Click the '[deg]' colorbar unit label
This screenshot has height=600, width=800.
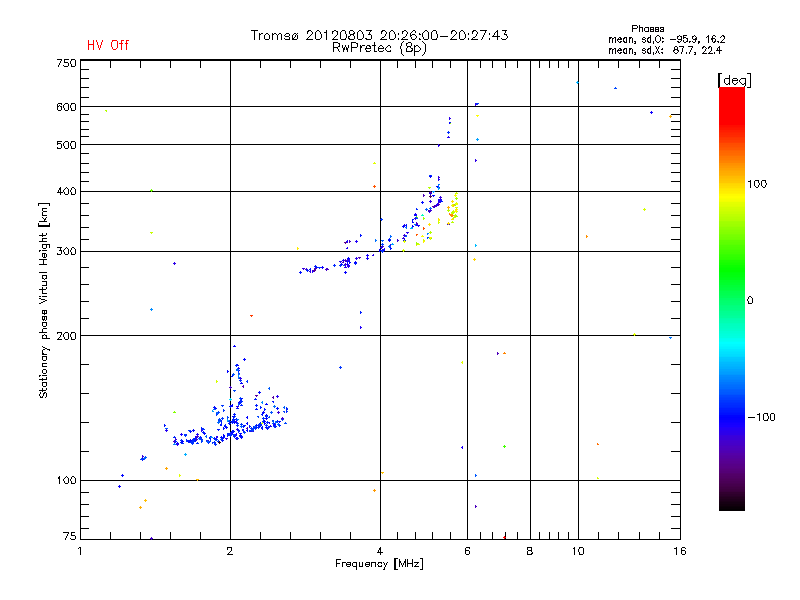(734, 80)
